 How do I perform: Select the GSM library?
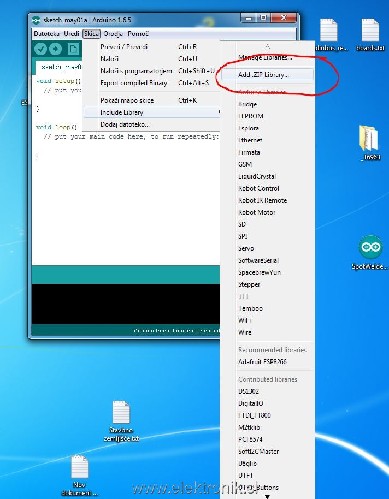[245, 164]
